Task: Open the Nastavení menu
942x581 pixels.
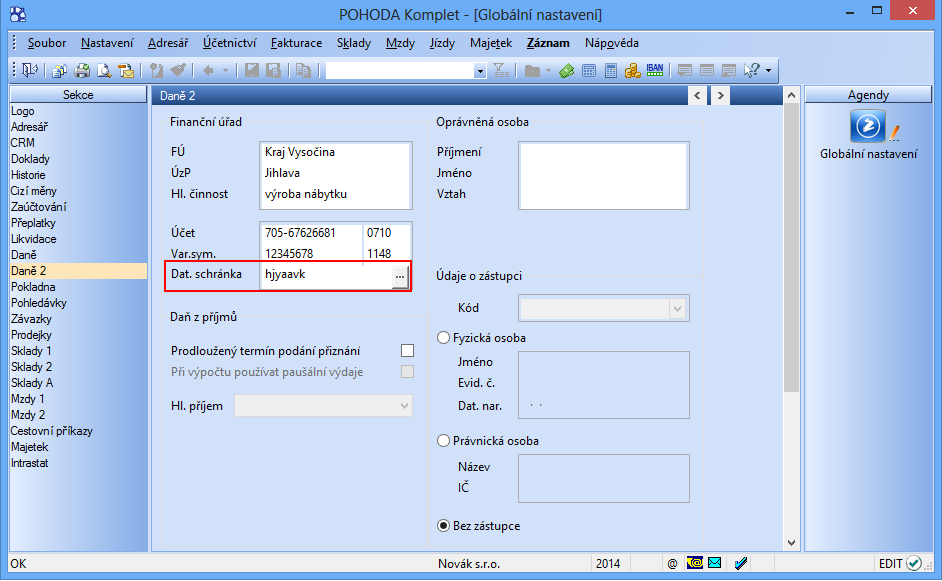Action: point(107,43)
